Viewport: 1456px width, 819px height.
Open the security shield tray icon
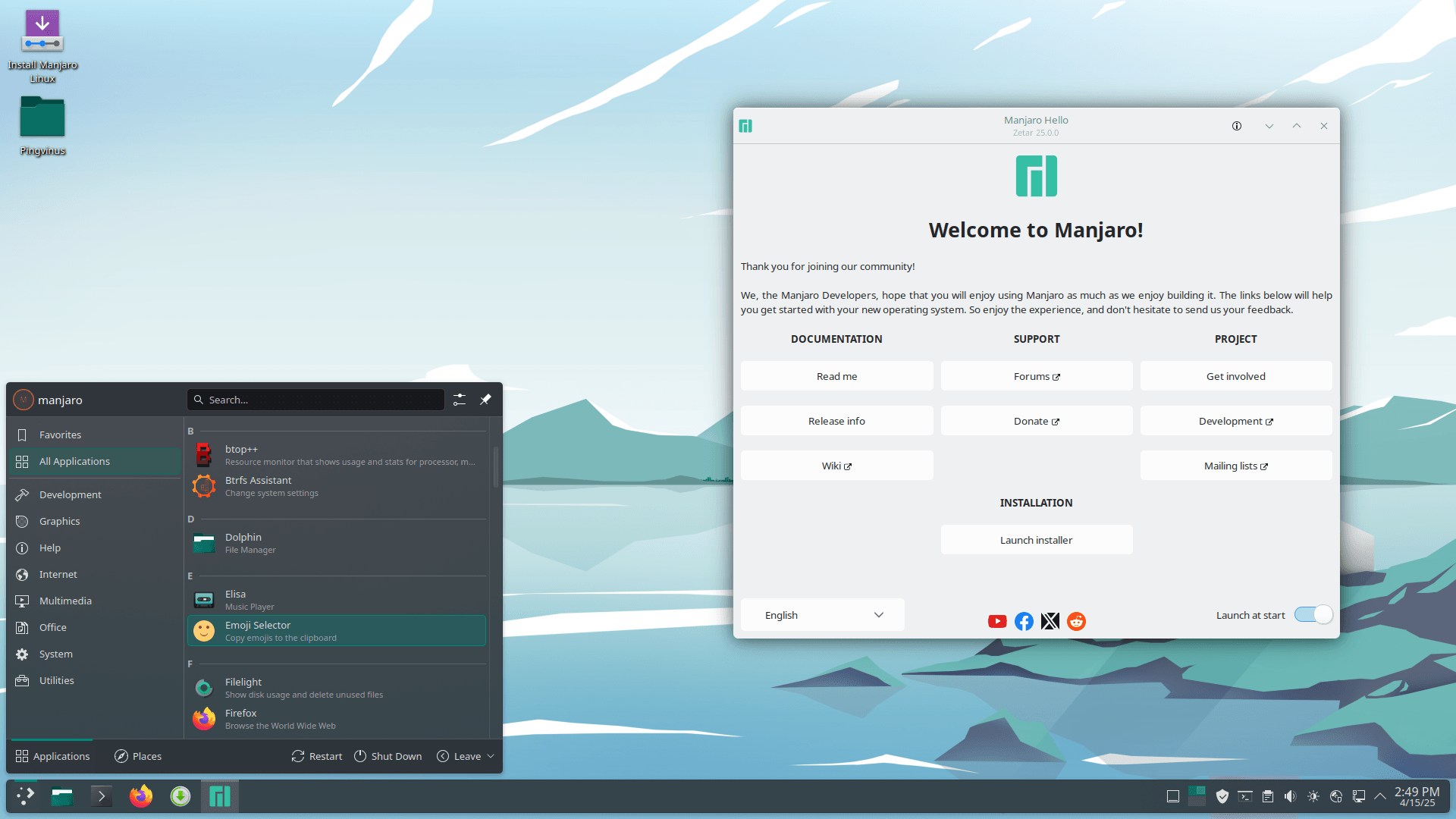click(x=1222, y=796)
